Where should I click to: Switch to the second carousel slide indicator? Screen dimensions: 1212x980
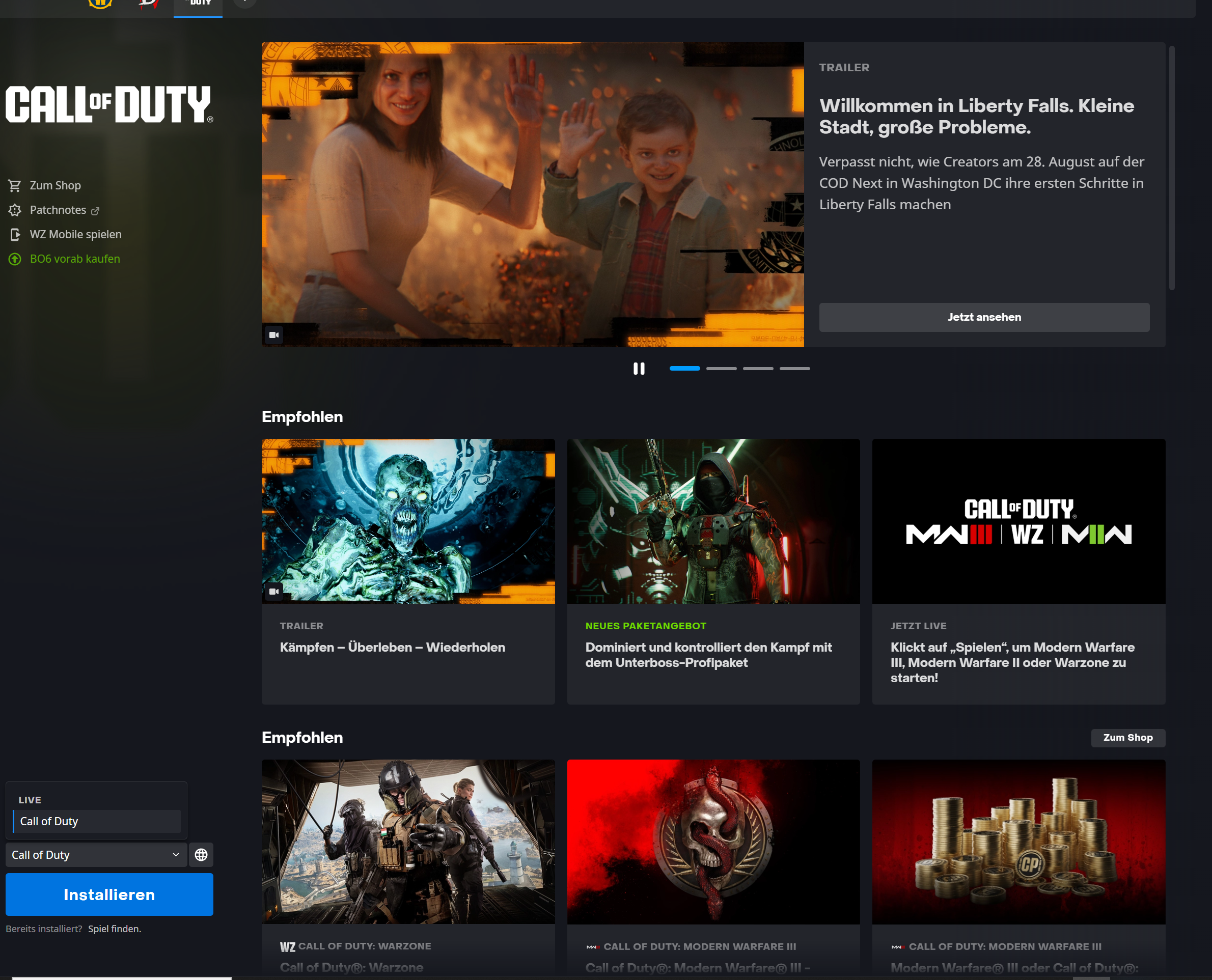(x=721, y=369)
